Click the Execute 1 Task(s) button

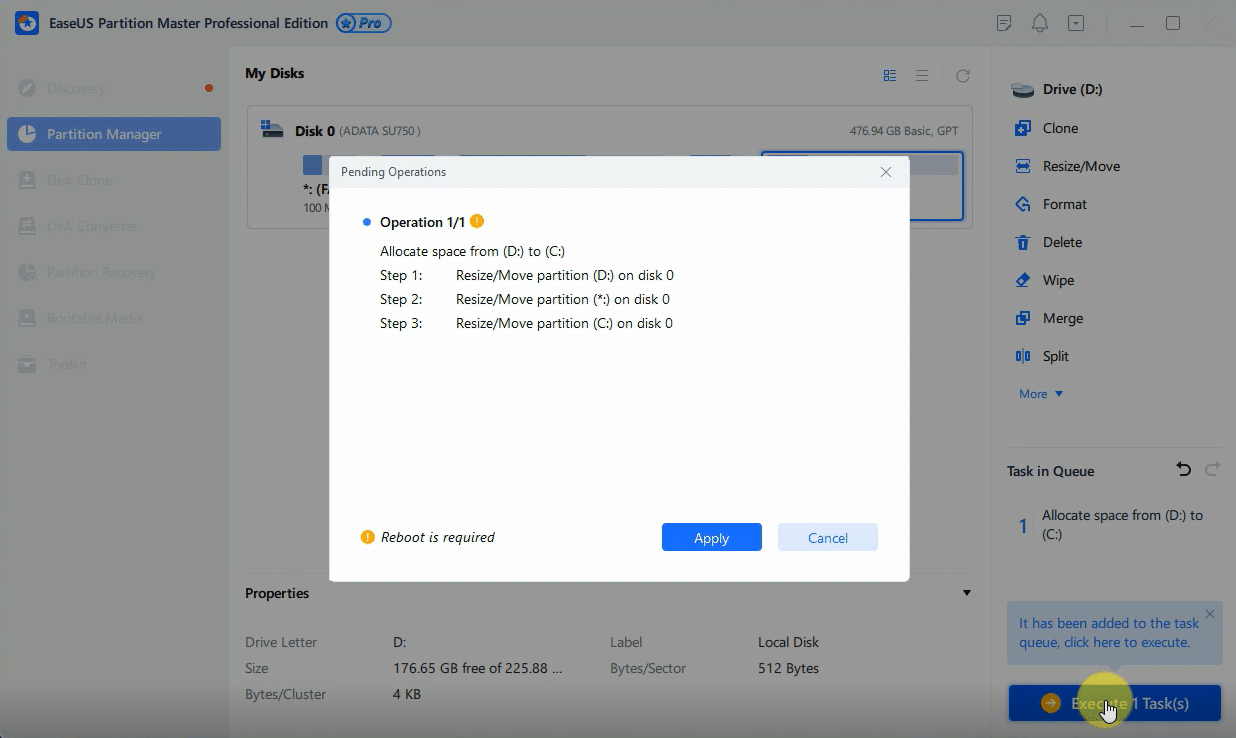coord(1114,703)
